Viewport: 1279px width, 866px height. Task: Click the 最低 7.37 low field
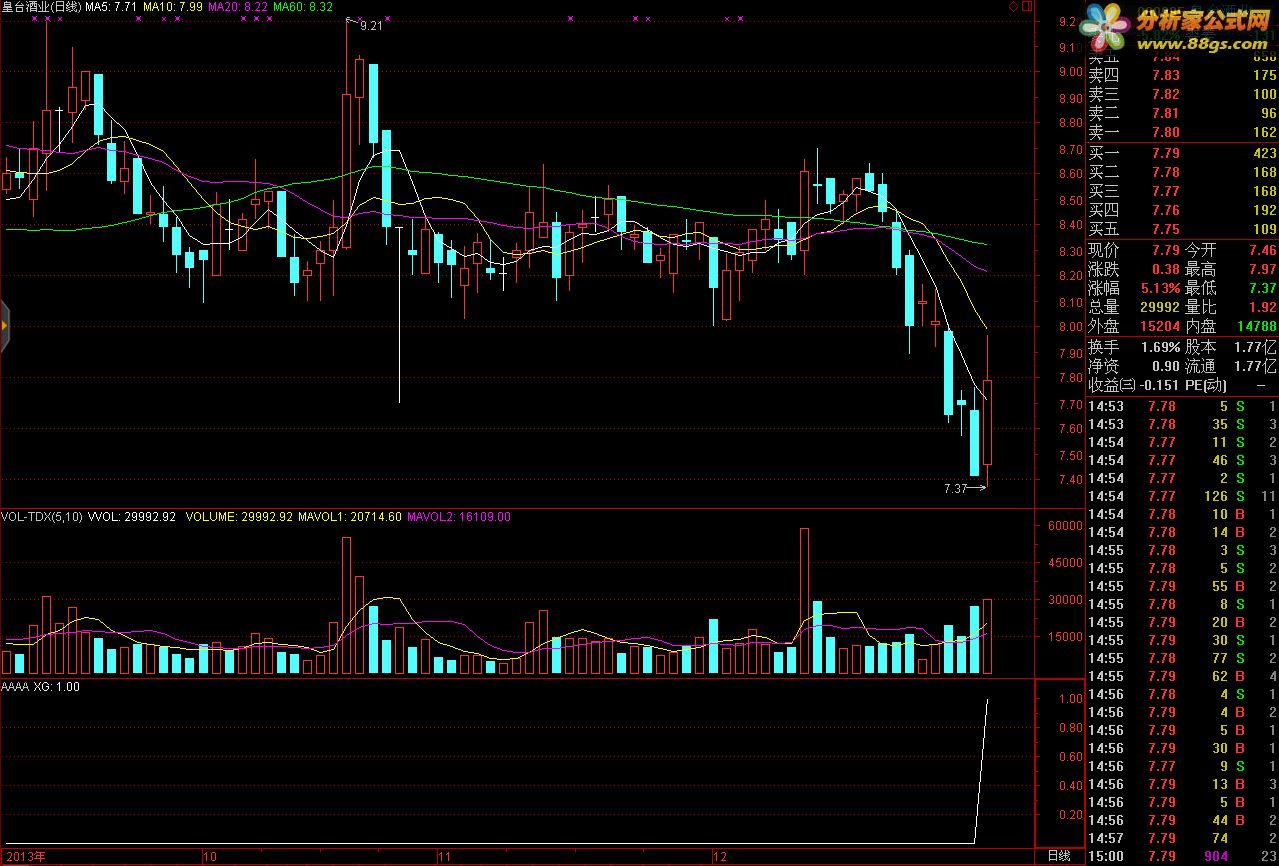pyautogui.click(x=1231, y=288)
